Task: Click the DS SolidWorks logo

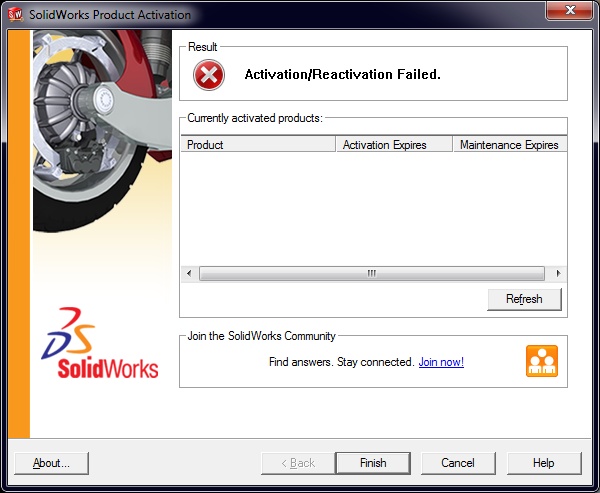Action: 100,343
